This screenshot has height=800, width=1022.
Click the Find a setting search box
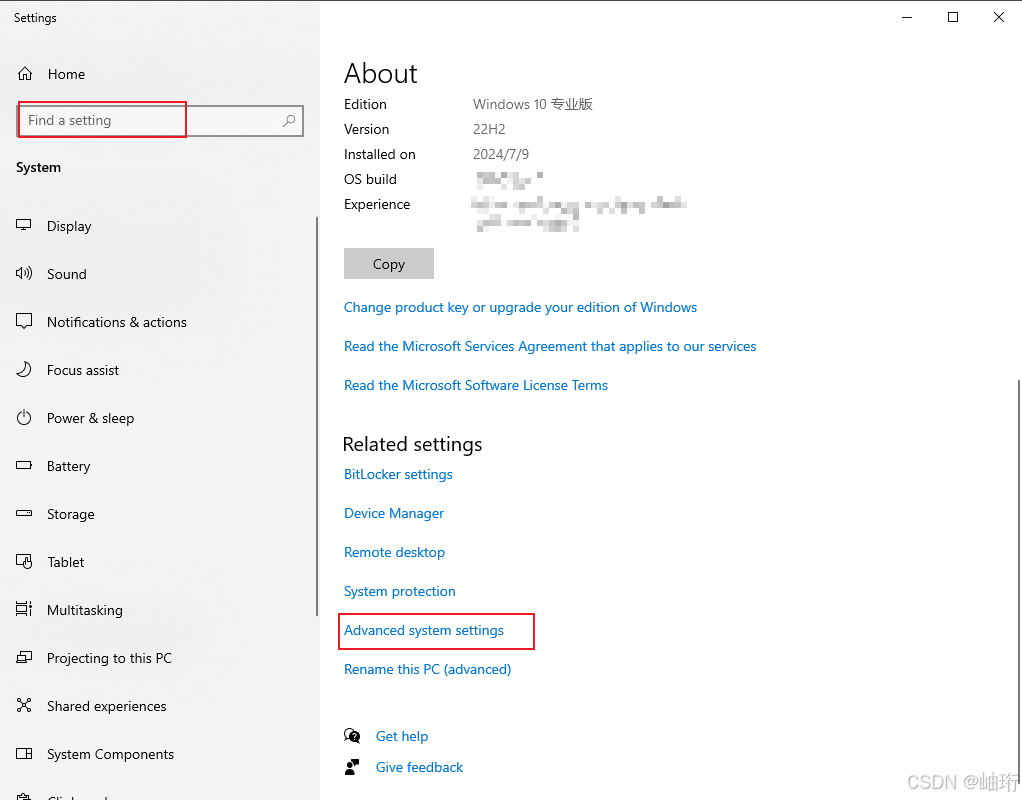pos(160,121)
